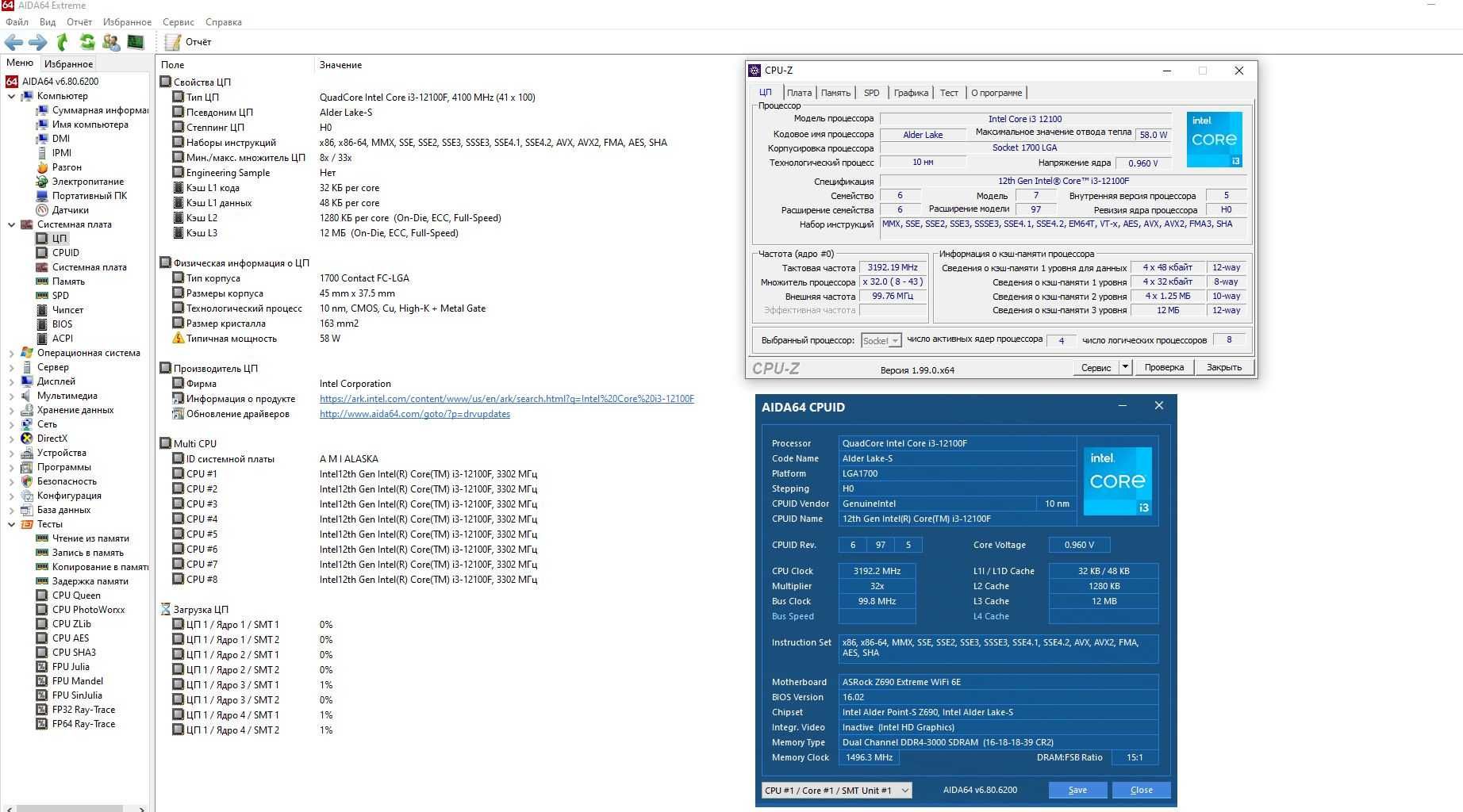1463x812 pixels.
Task: Switch to the Память tab in CPU-Z
Action: [835, 93]
